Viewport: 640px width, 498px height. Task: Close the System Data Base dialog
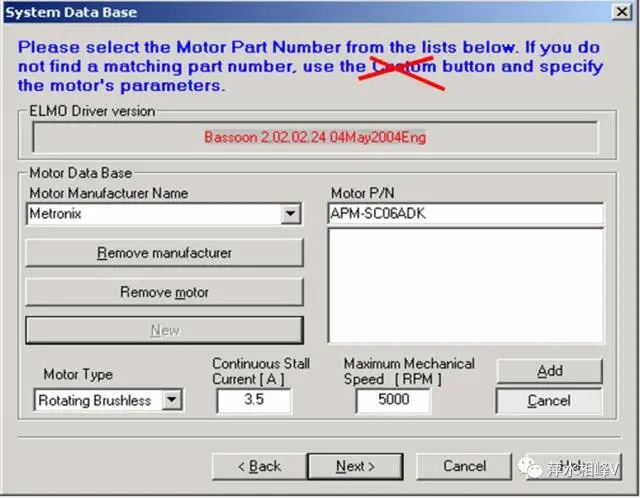(621, 13)
